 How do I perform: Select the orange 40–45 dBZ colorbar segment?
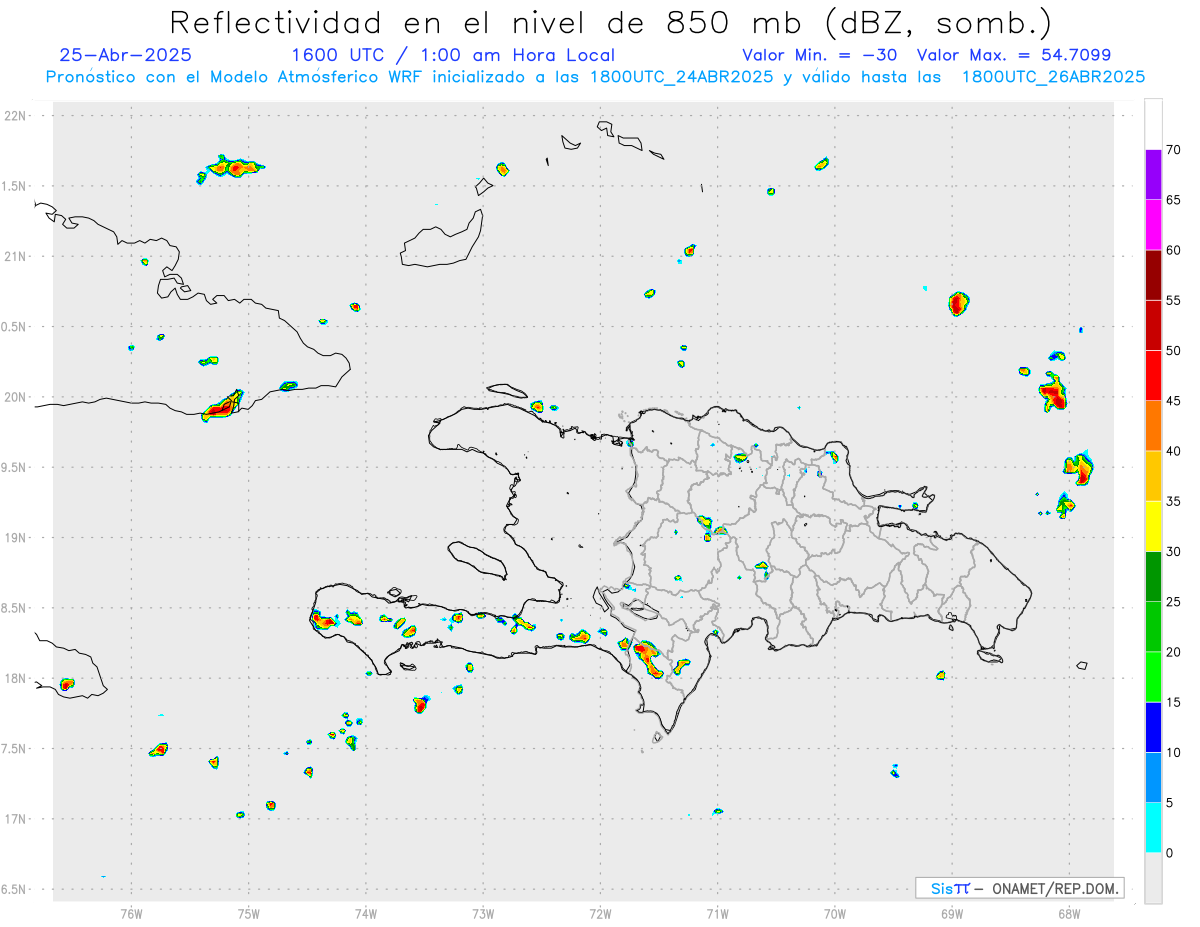(1153, 426)
